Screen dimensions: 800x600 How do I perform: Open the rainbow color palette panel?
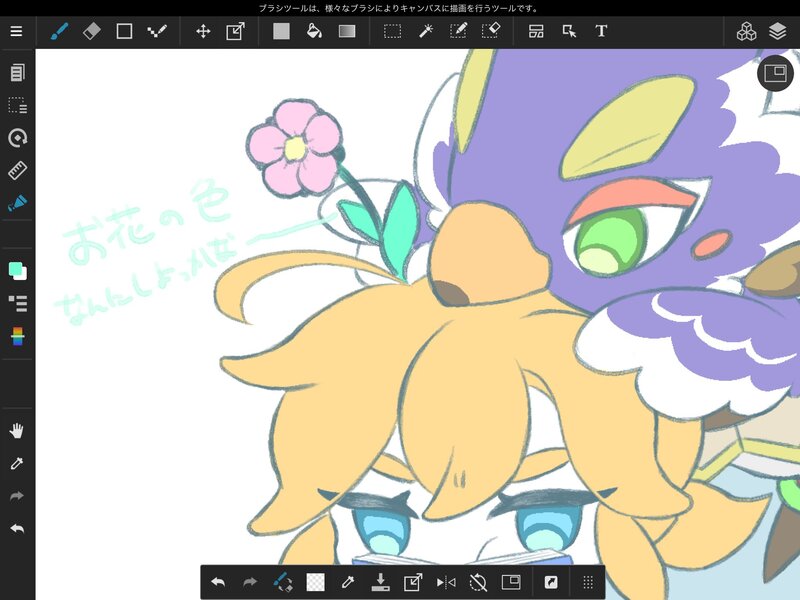17,336
